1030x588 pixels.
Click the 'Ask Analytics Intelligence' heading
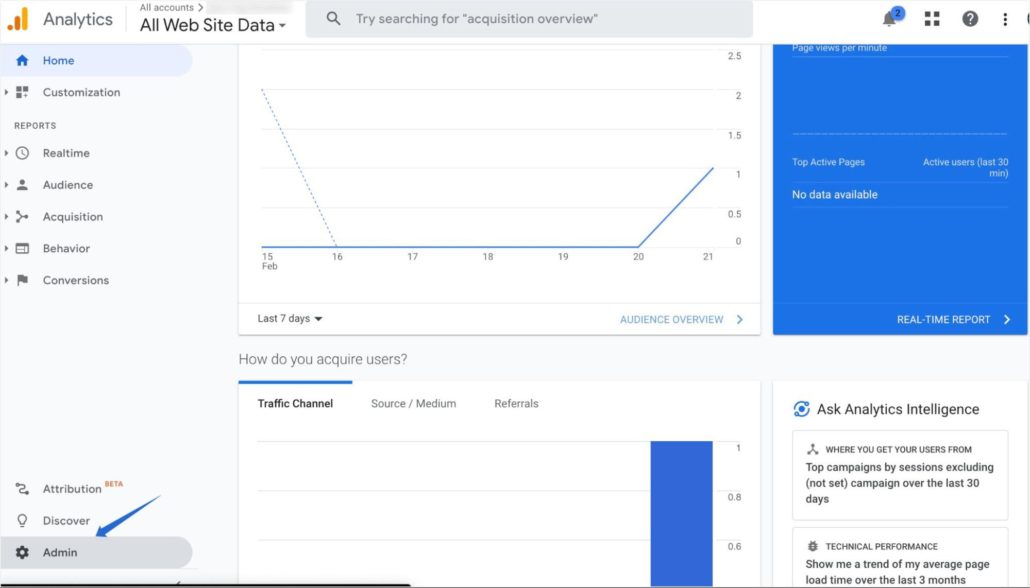click(x=898, y=409)
